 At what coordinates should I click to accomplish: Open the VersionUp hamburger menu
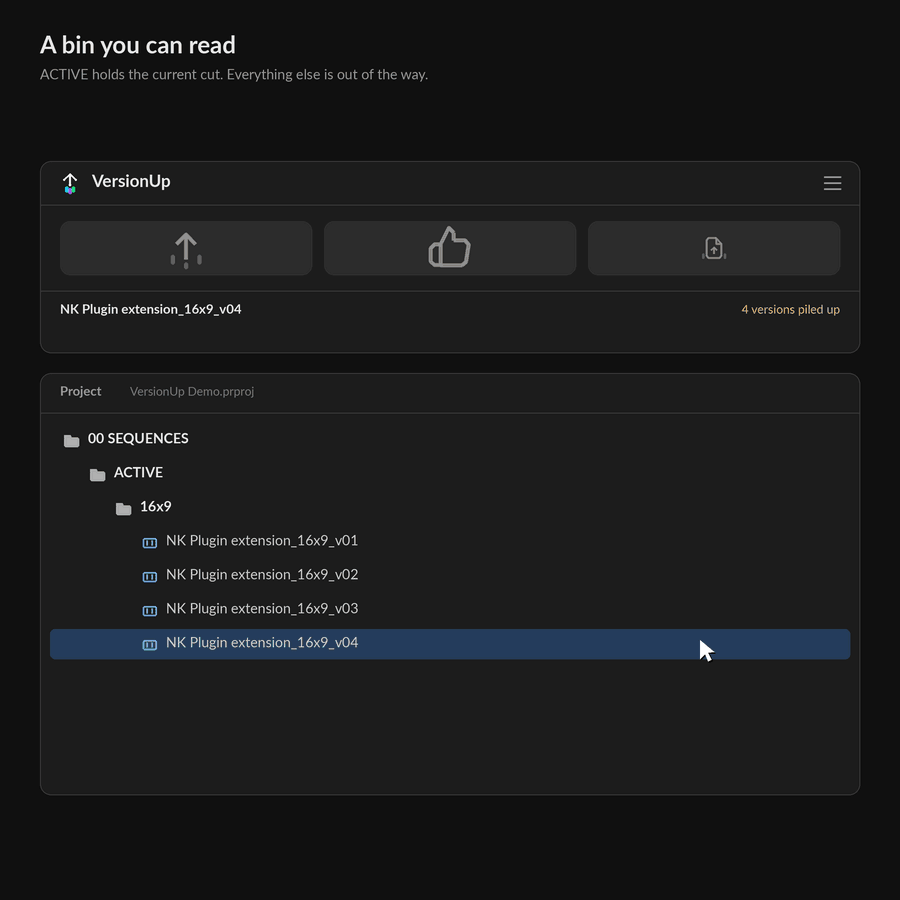pyautogui.click(x=832, y=183)
